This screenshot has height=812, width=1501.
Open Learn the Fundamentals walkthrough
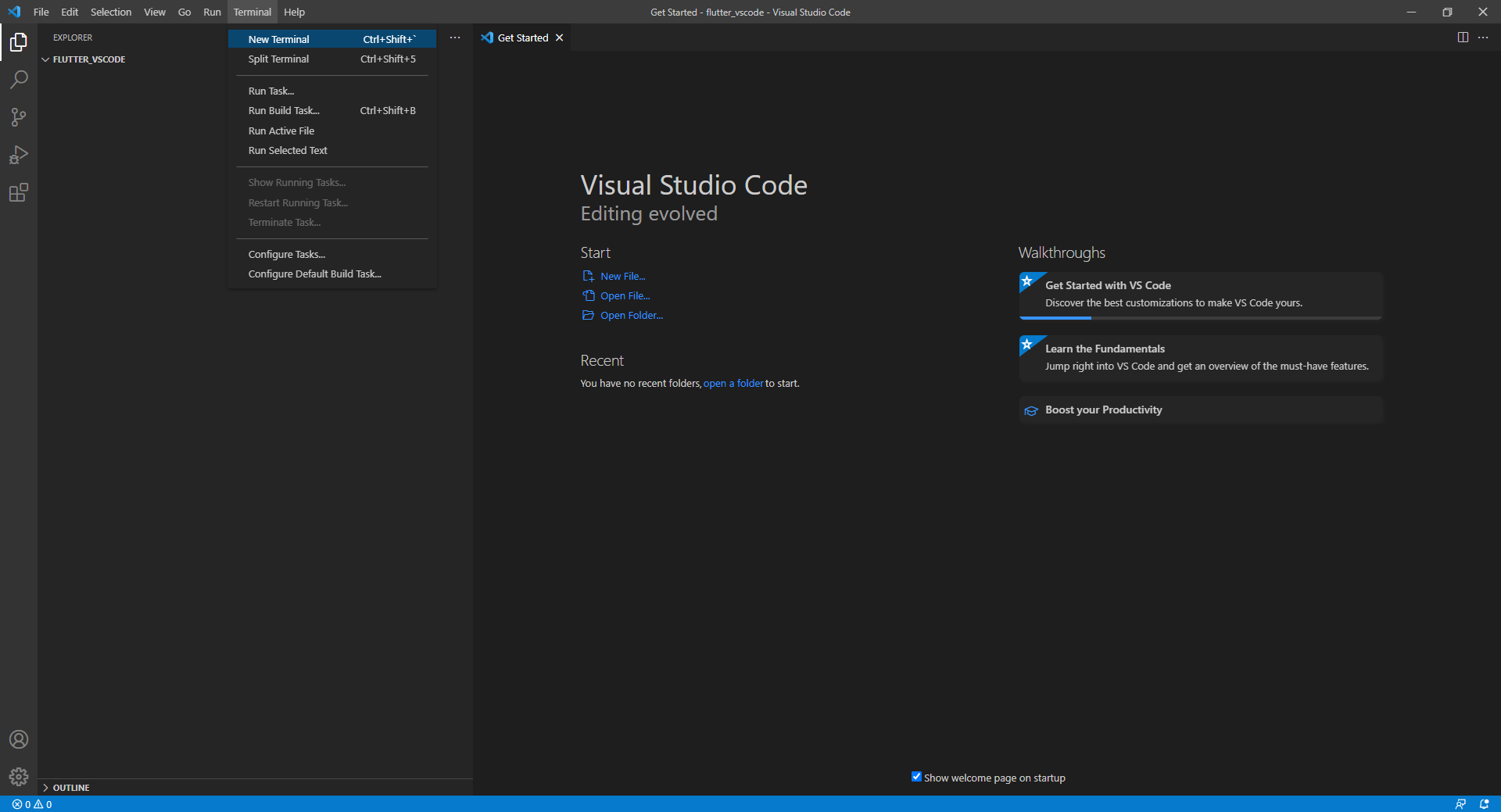click(1201, 358)
